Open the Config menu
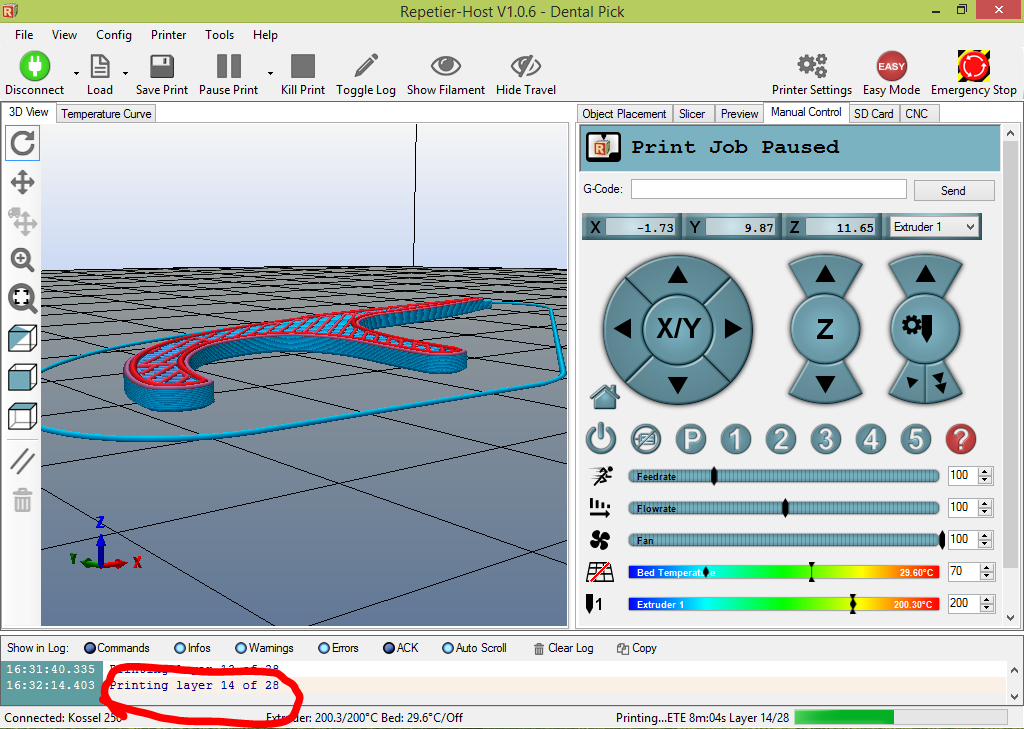This screenshot has height=729, width=1024. pos(114,35)
